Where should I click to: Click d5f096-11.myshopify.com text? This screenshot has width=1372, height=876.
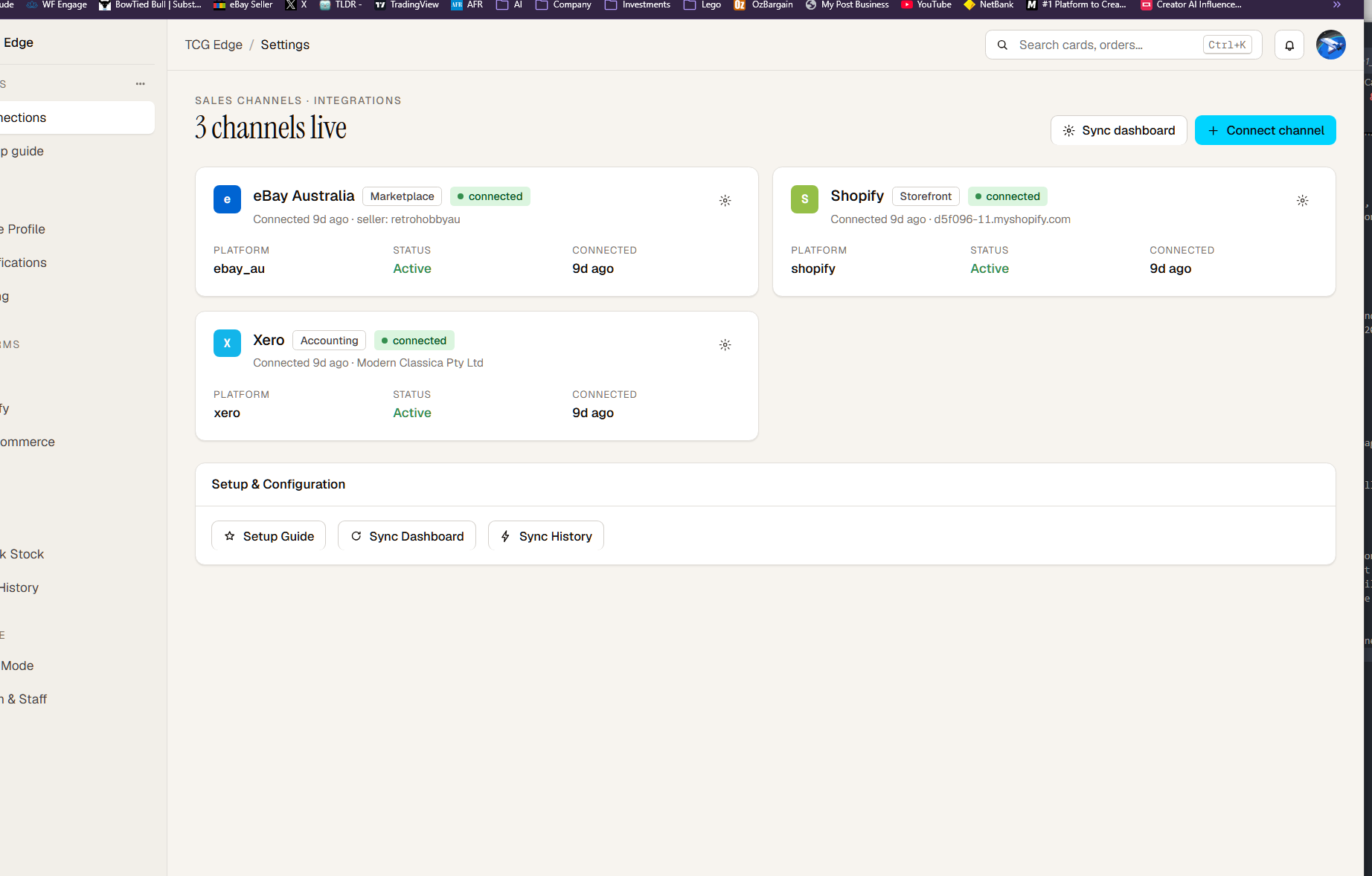pyautogui.click(x=1002, y=219)
